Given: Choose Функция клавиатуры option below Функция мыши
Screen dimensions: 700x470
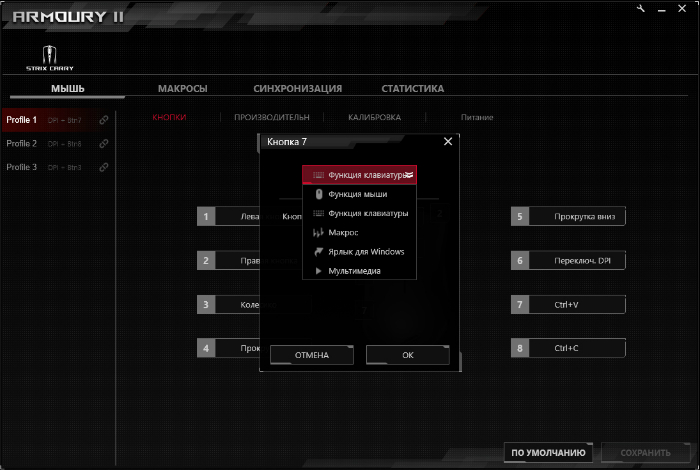Looking at the screenshot, I should (x=359, y=213).
